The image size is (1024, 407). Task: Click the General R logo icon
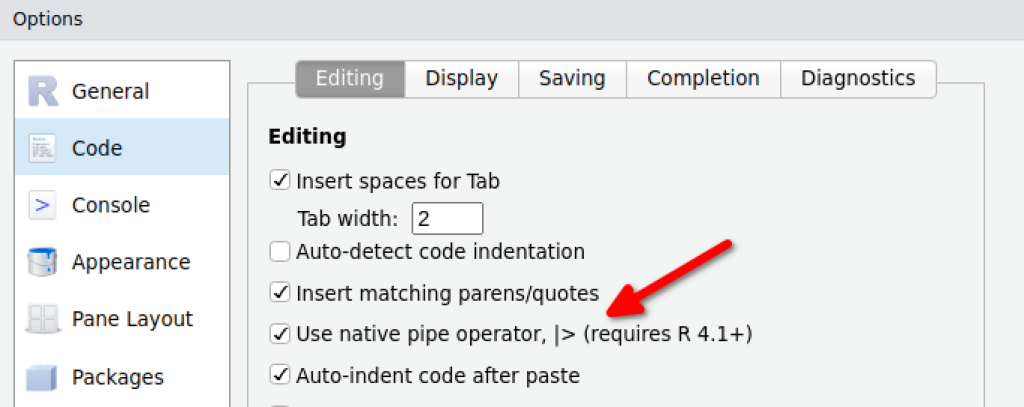tap(44, 91)
